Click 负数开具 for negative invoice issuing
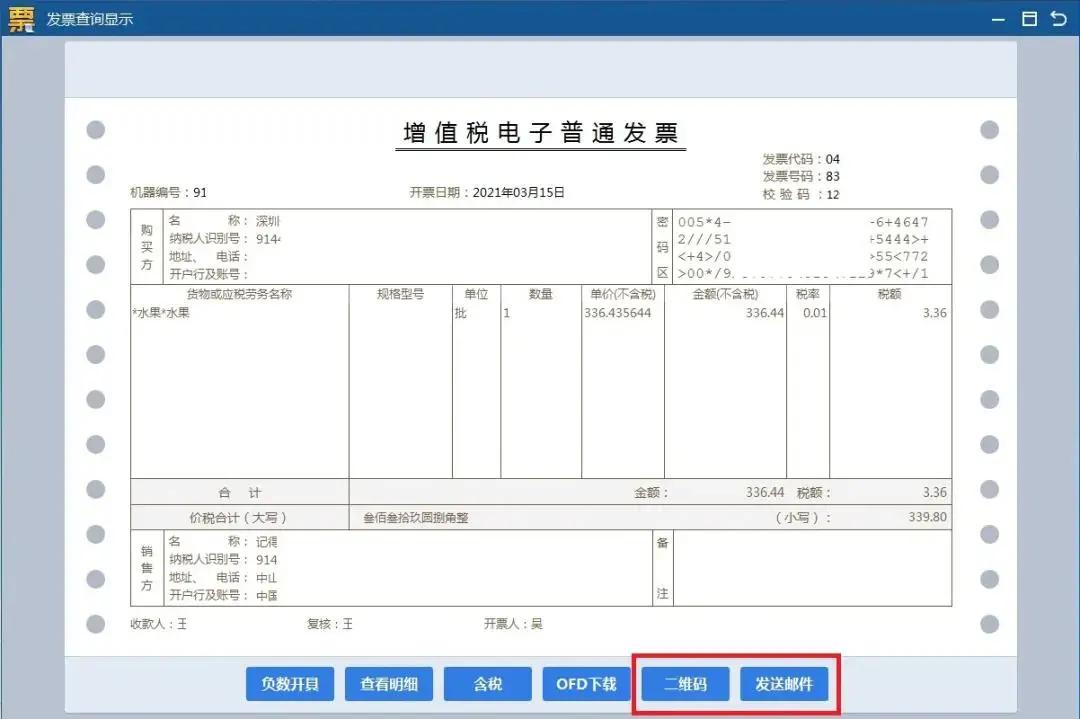Viewport: 1080px width, 719px height. click(289, 684)
